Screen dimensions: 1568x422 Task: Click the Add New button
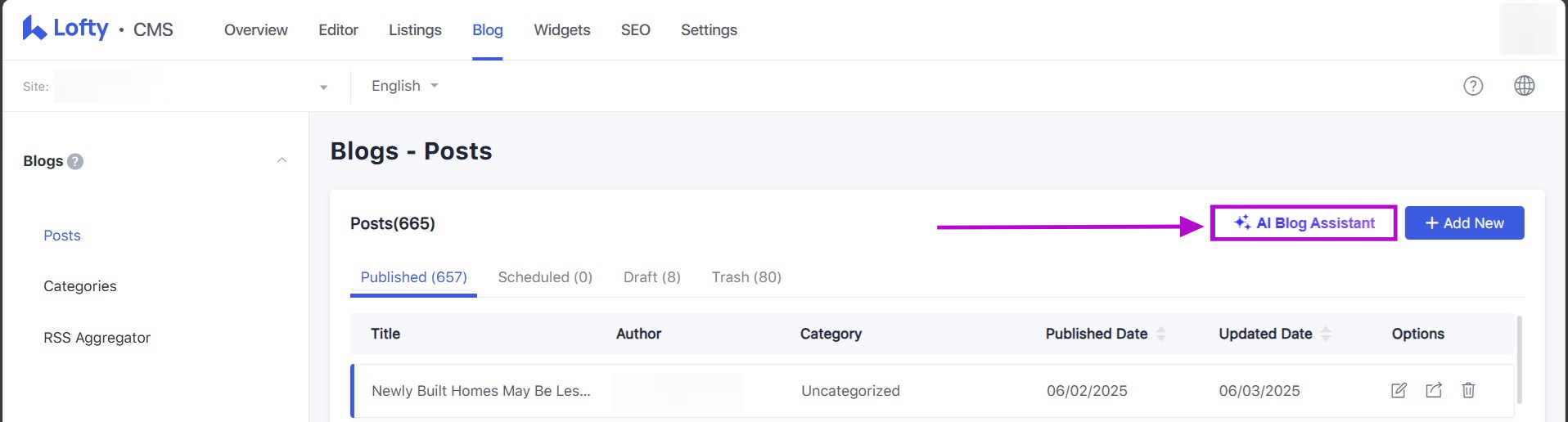(x=1464, y=223)
